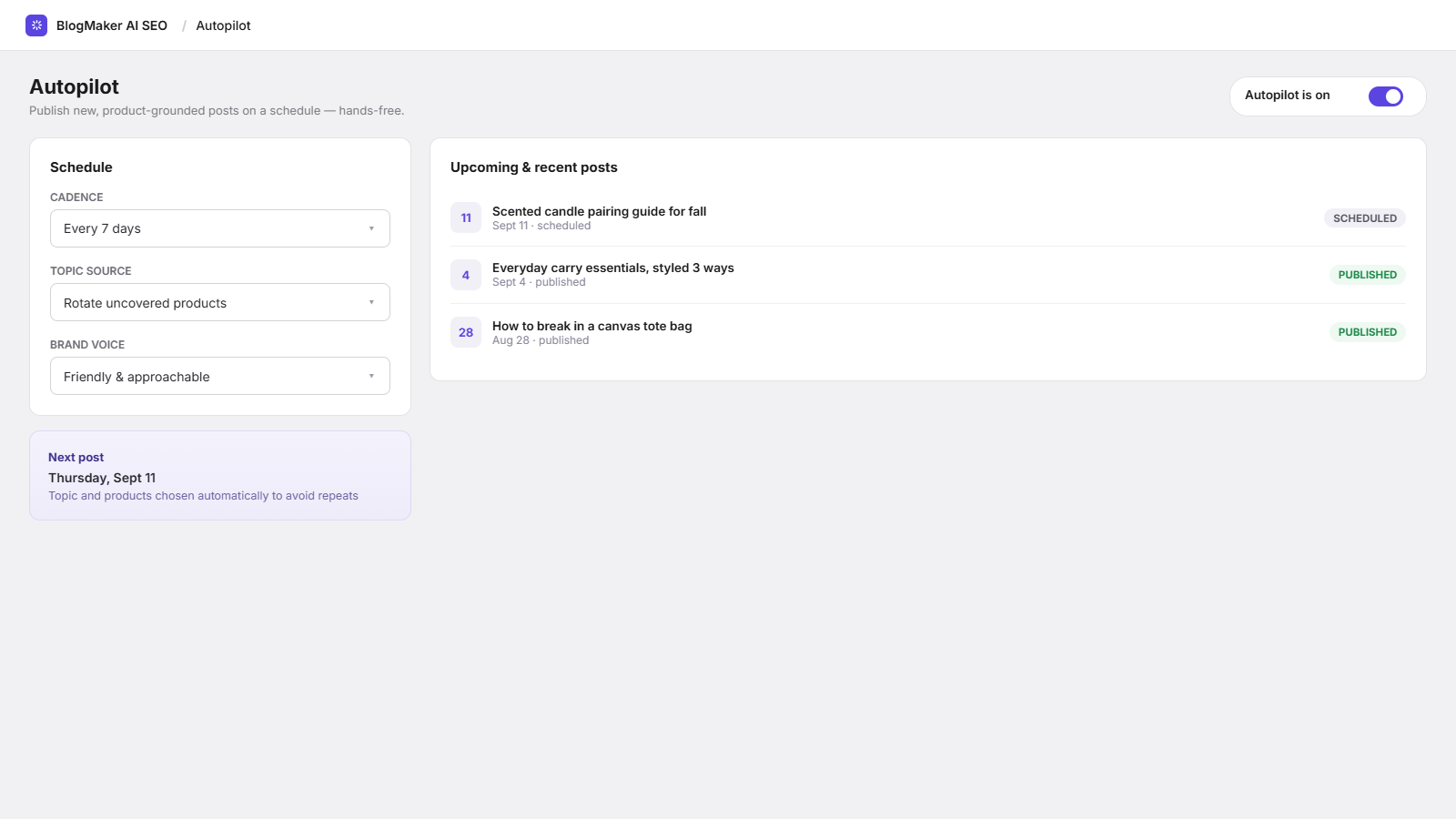The width and height of the screenshot is (1456, 819).
Task: Click the Next post Thursday Sept 11 card
Action: click(x=220, y=476)
